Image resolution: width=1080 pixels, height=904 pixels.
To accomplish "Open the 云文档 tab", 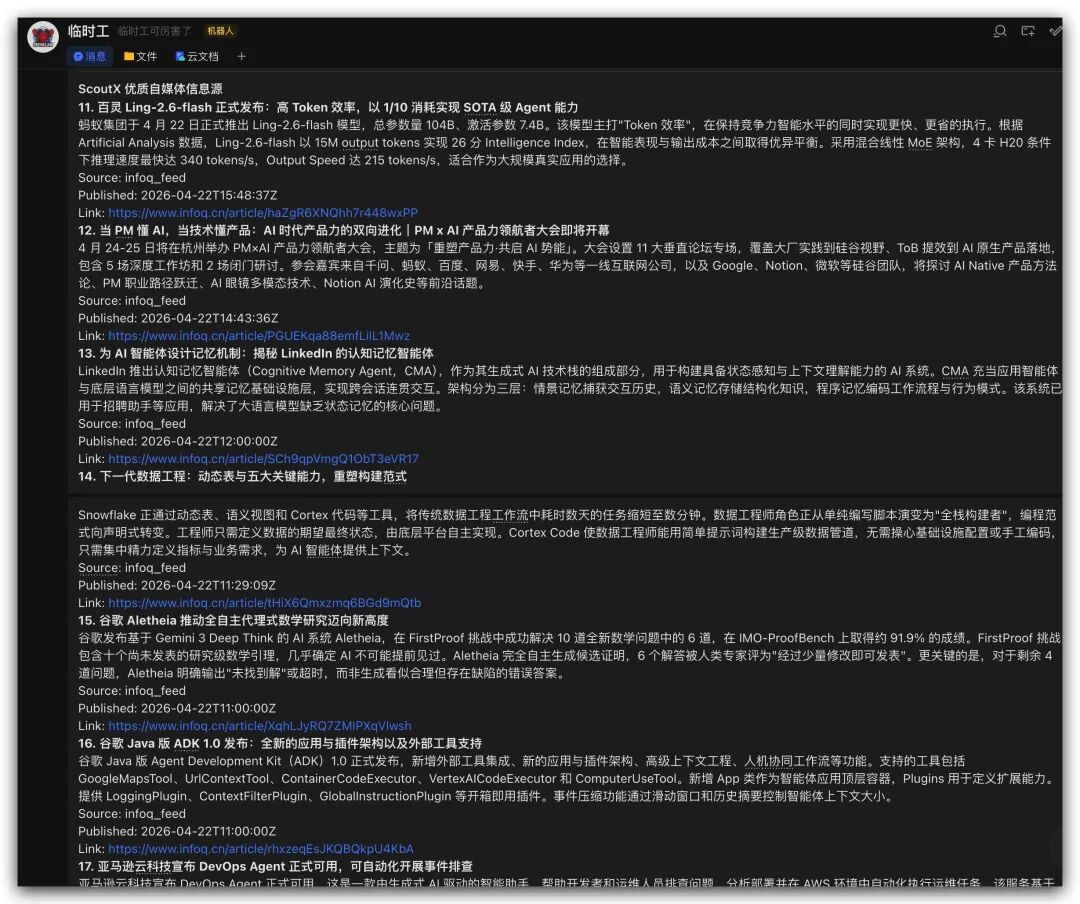I will [x=196, y=56].
